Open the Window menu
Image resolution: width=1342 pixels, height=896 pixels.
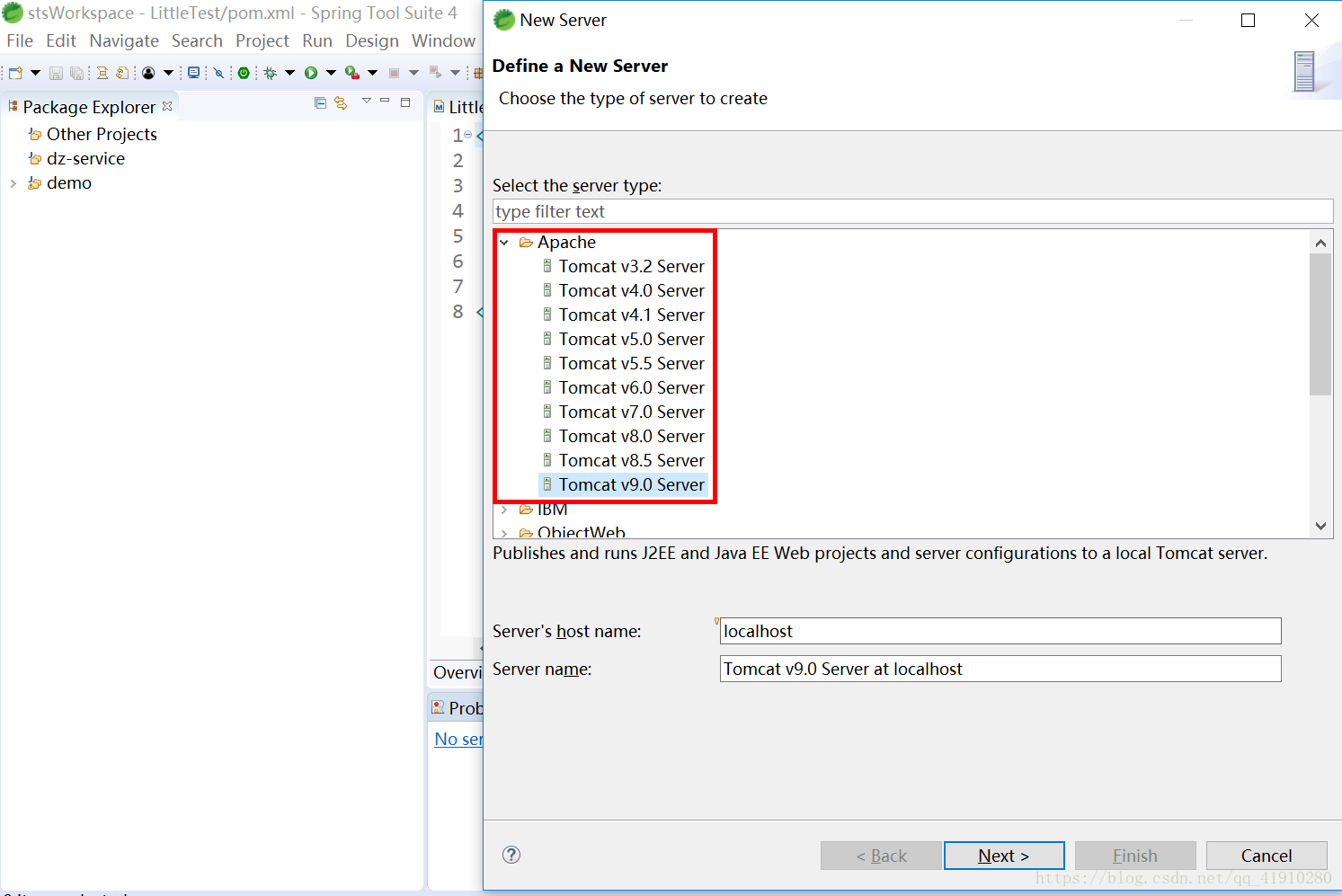pyautogui.click(x=443, y=40)
